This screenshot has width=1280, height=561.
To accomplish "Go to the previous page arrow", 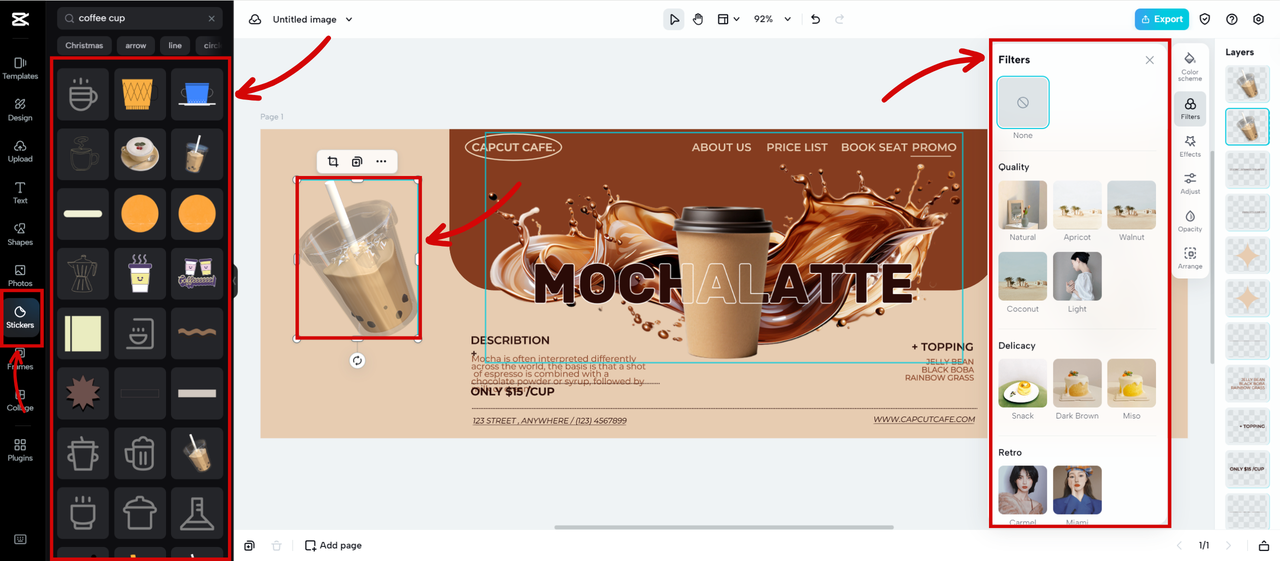I will pyautogui.click(x=1179, y=545).
